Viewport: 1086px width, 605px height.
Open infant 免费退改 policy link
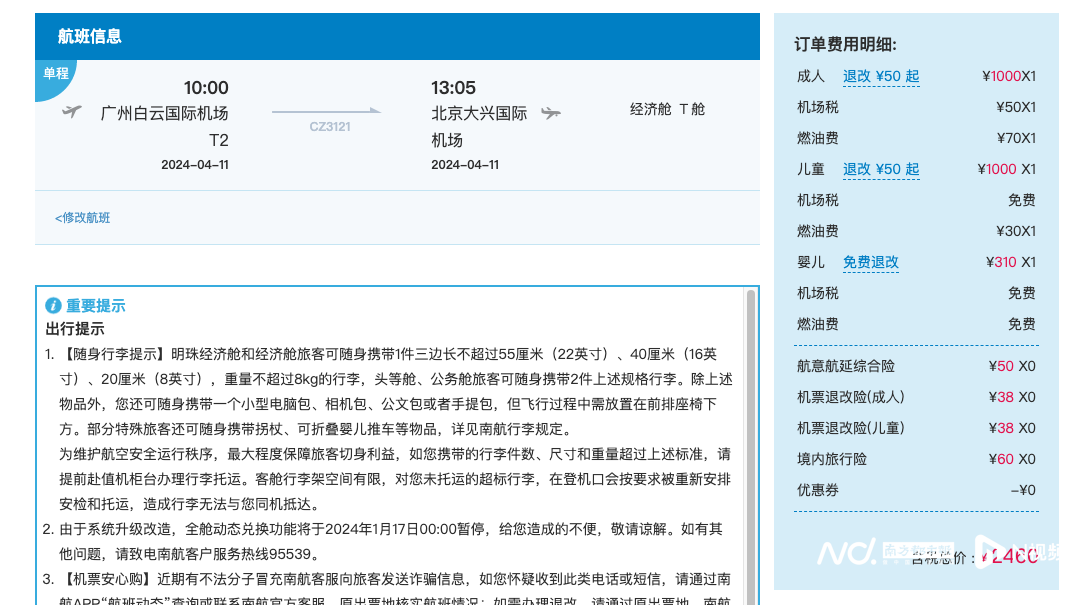pyautogui.click(x=870, y=262)
